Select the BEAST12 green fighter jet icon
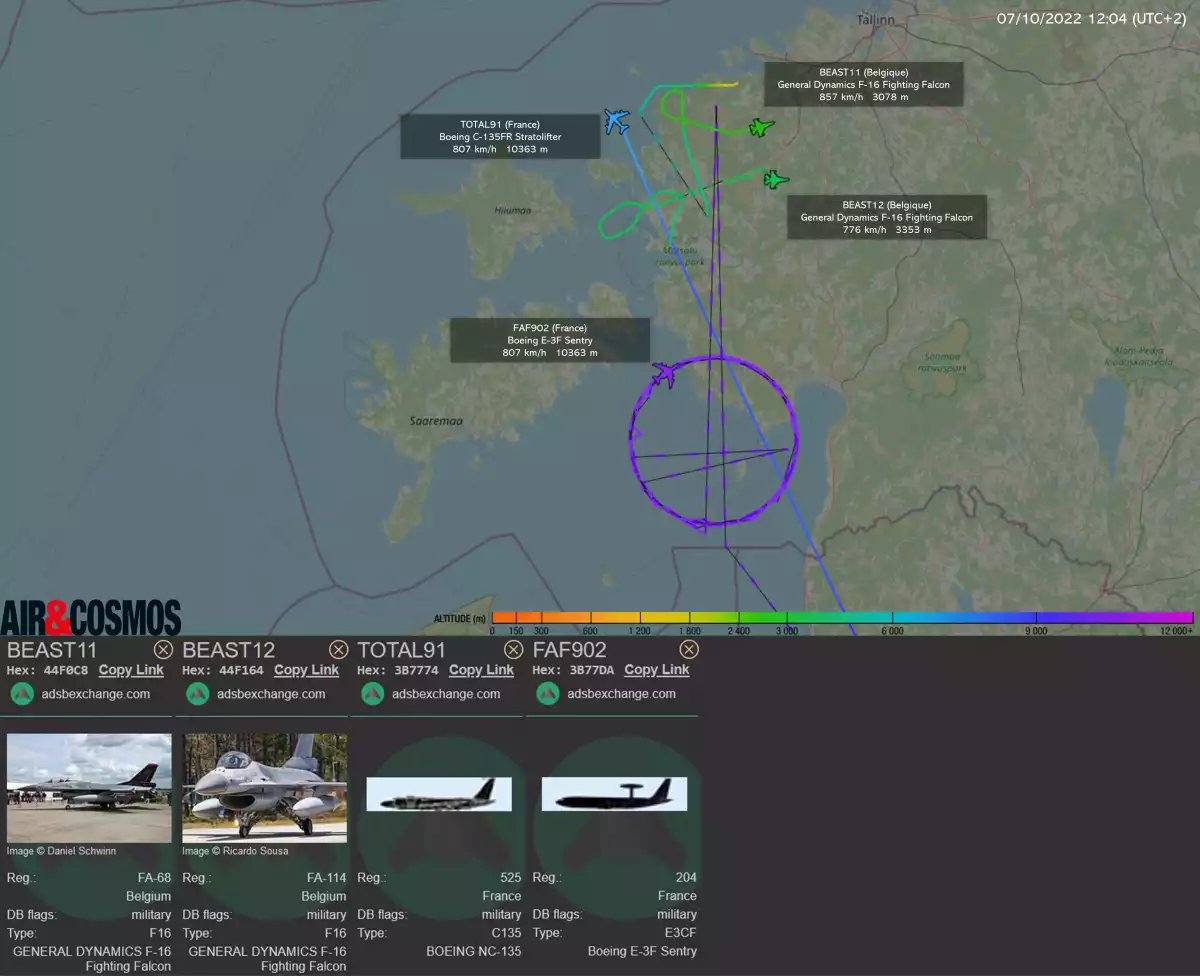 coord(775,180)
